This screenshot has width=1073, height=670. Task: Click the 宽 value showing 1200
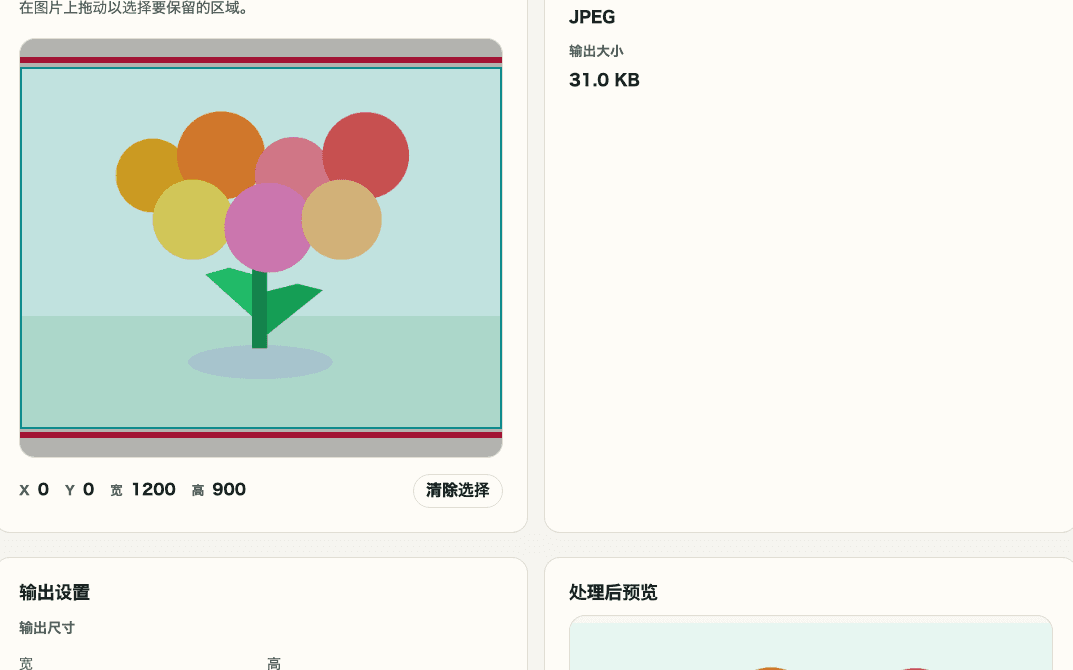(153, 489)
